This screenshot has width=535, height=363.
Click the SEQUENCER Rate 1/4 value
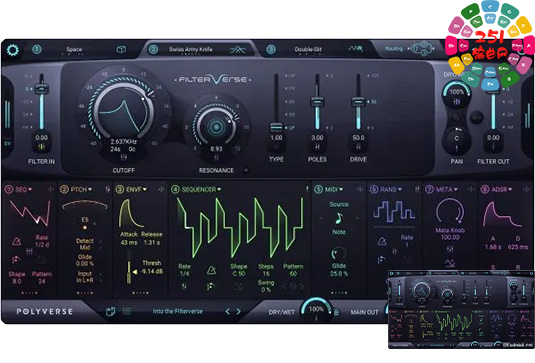[184, 274]
